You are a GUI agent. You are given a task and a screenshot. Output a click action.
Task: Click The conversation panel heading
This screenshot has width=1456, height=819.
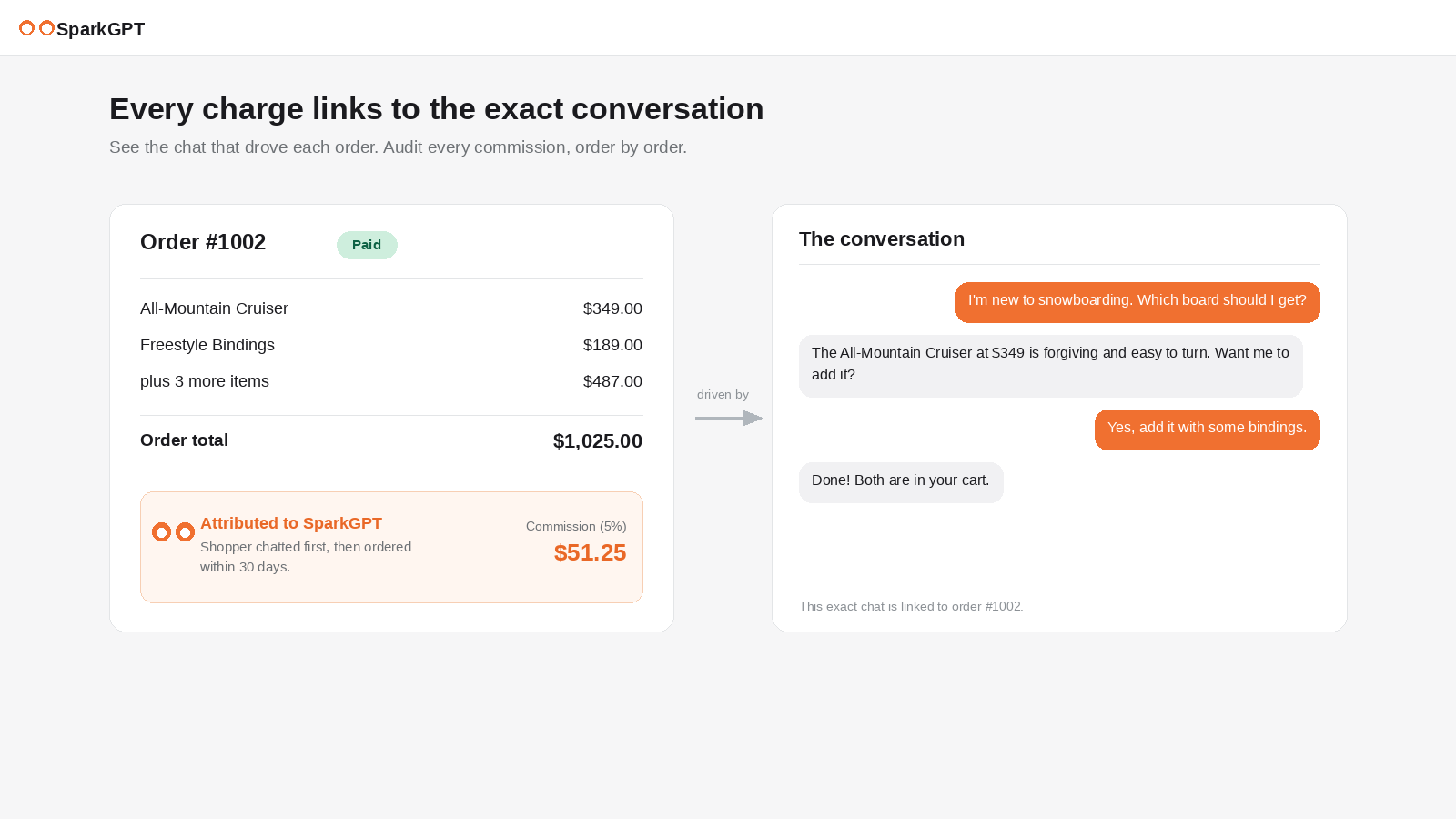coord(882,239)
